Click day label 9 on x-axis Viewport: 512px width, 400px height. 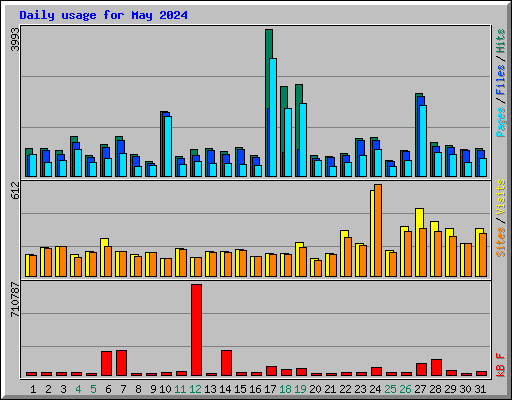pos(153,389)
